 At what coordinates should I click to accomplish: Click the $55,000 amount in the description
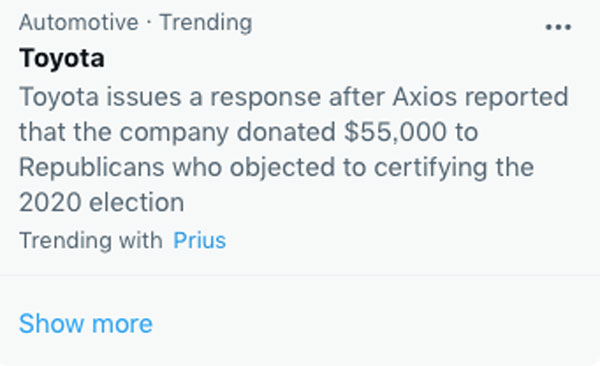pos(395,132)
